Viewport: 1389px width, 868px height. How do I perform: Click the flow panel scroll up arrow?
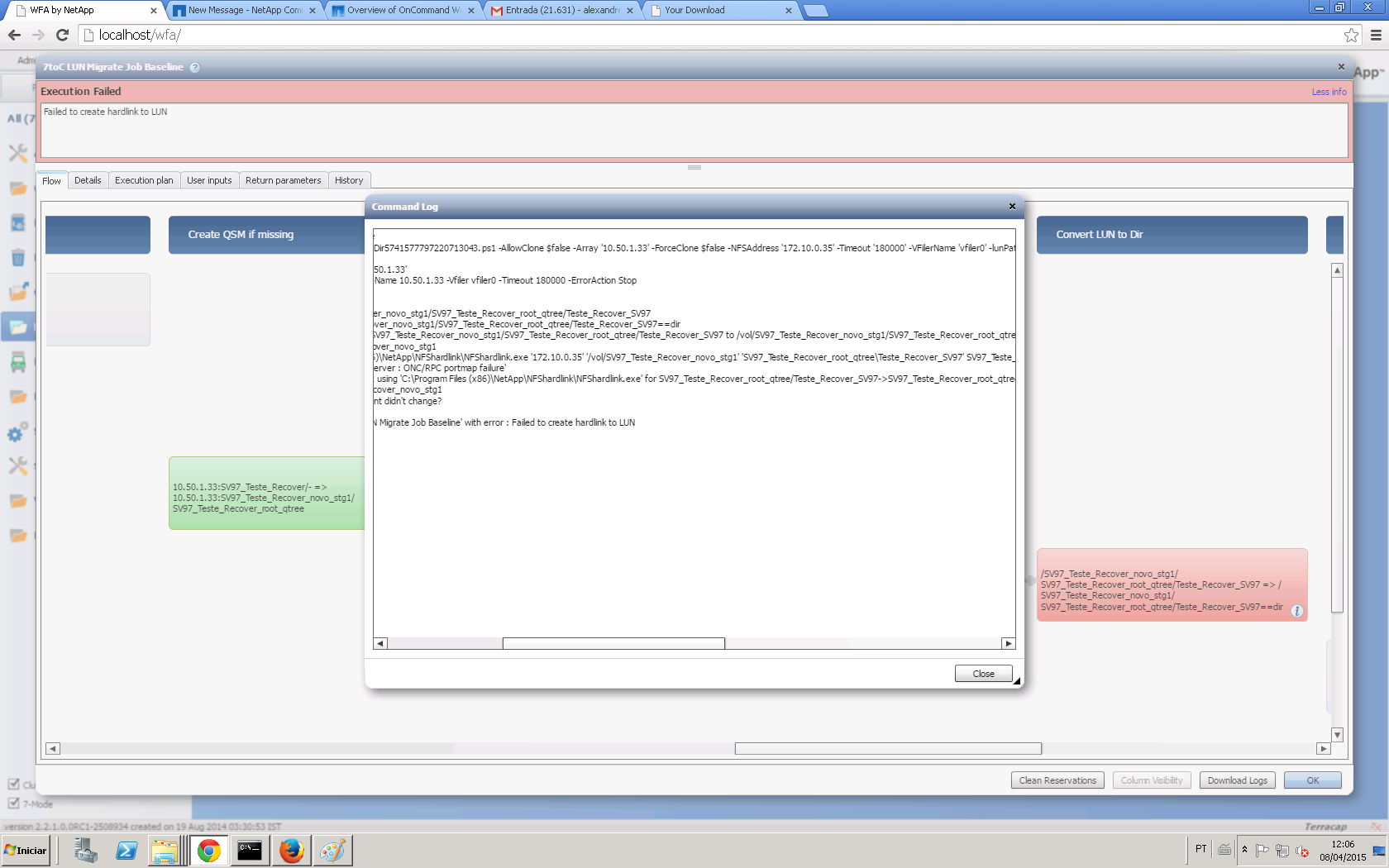[1337, 270]
